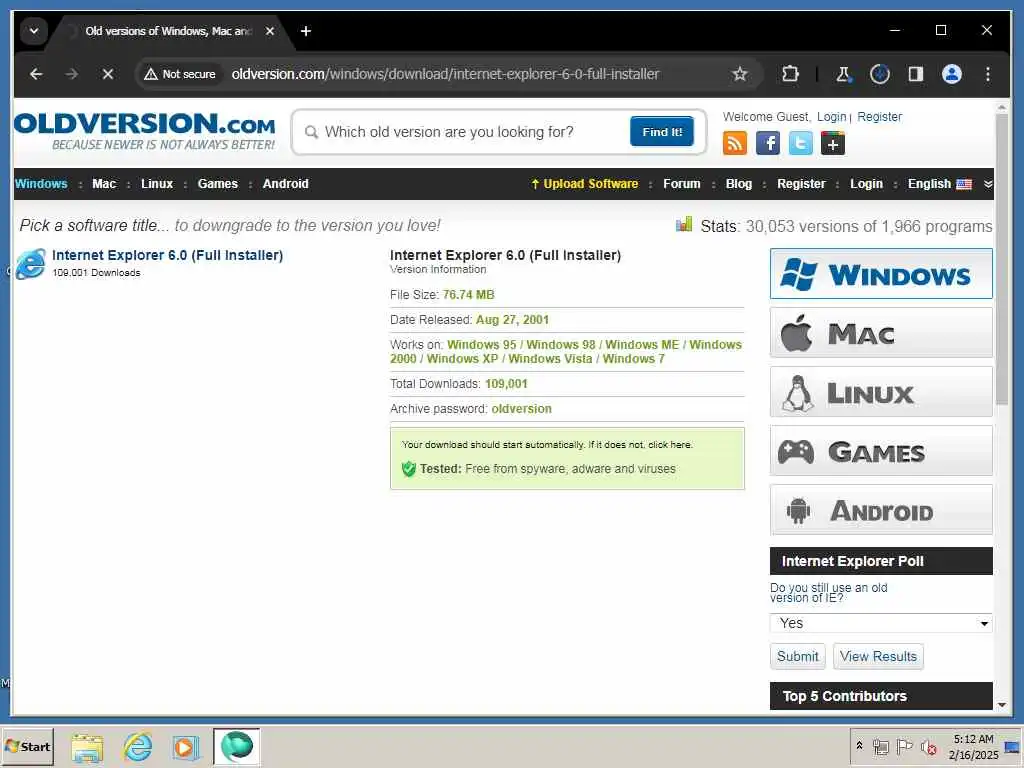Select Windows in the navigation bar
Screen dimensions: 1024x768
pyautogui.click(x=41, y=184)
